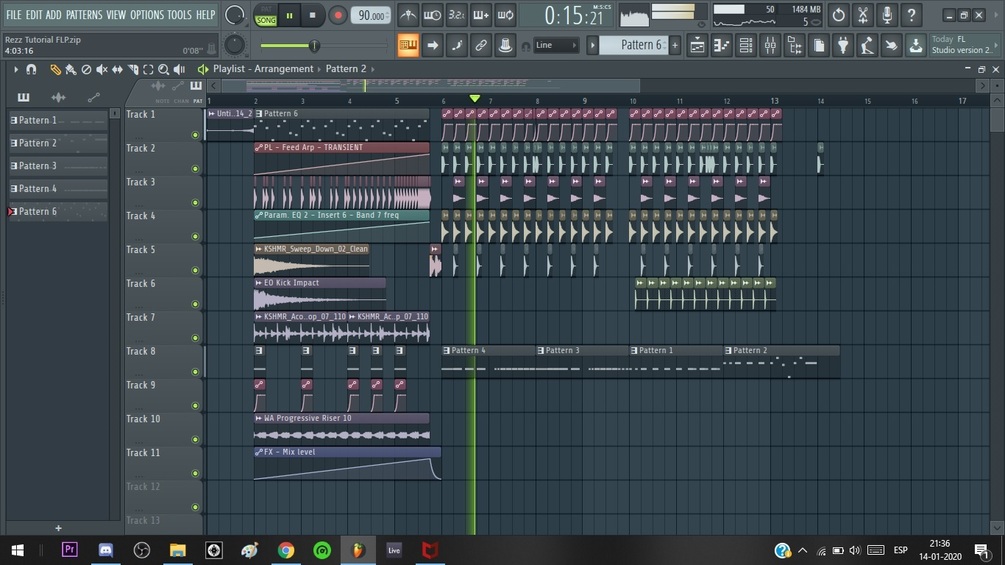
Task: Select the slice tool
Action: click(x=133, y=69)
